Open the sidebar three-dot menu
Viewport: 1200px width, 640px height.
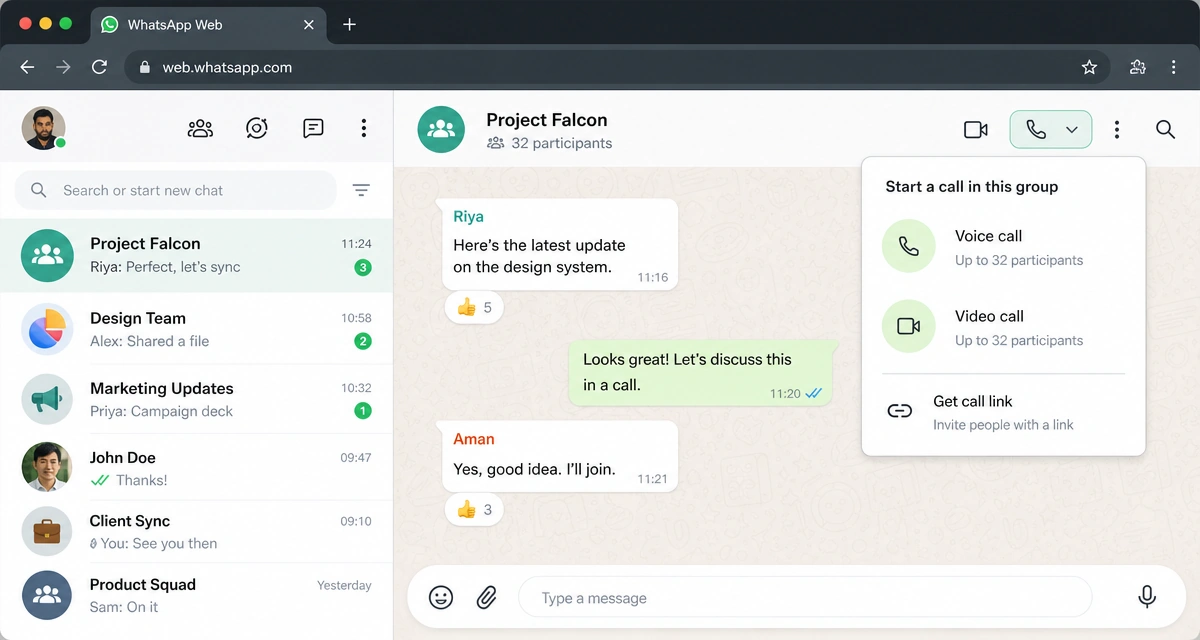[x=364, y=128]
